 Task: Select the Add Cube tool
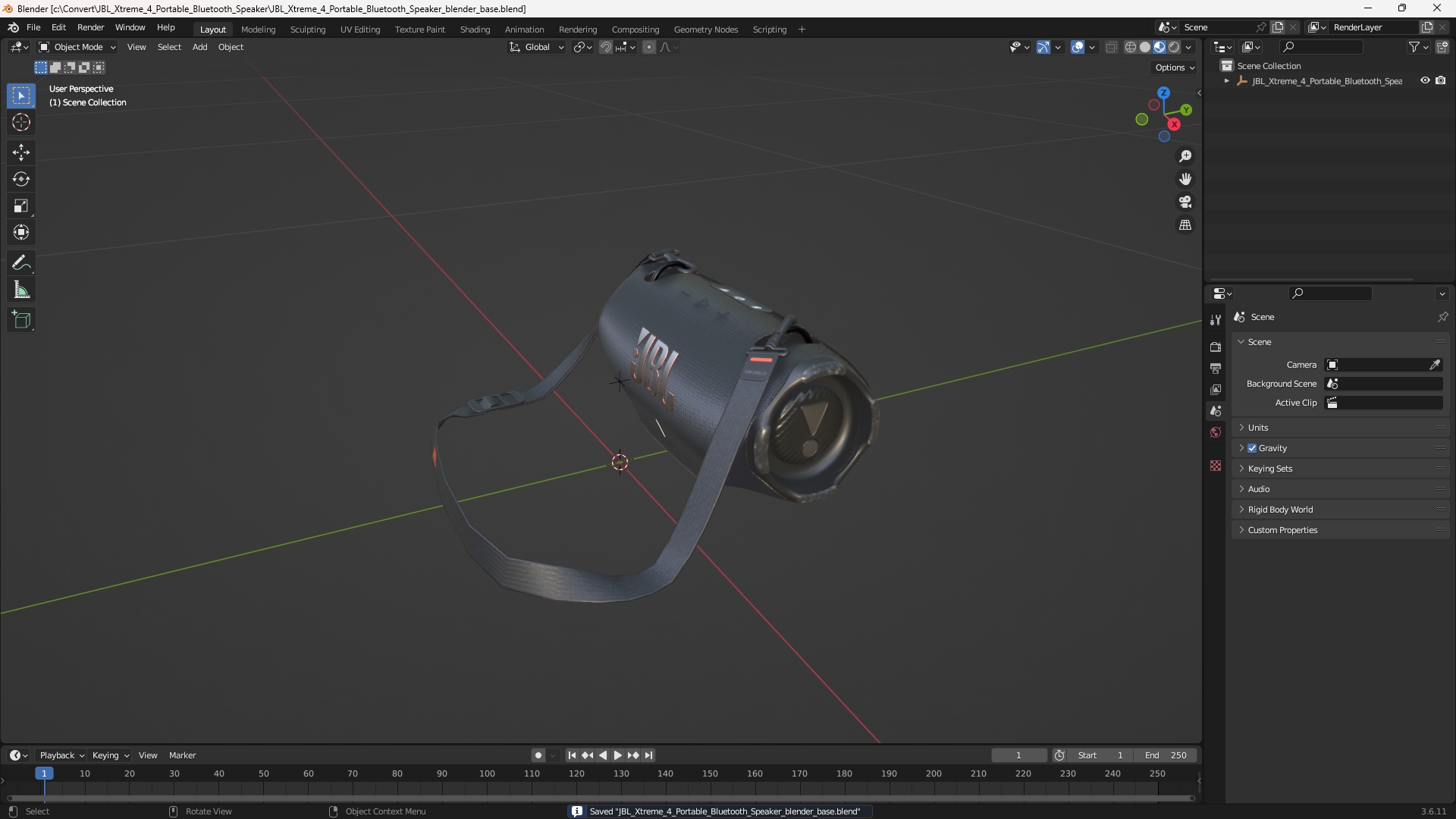[x=21, y=320]
